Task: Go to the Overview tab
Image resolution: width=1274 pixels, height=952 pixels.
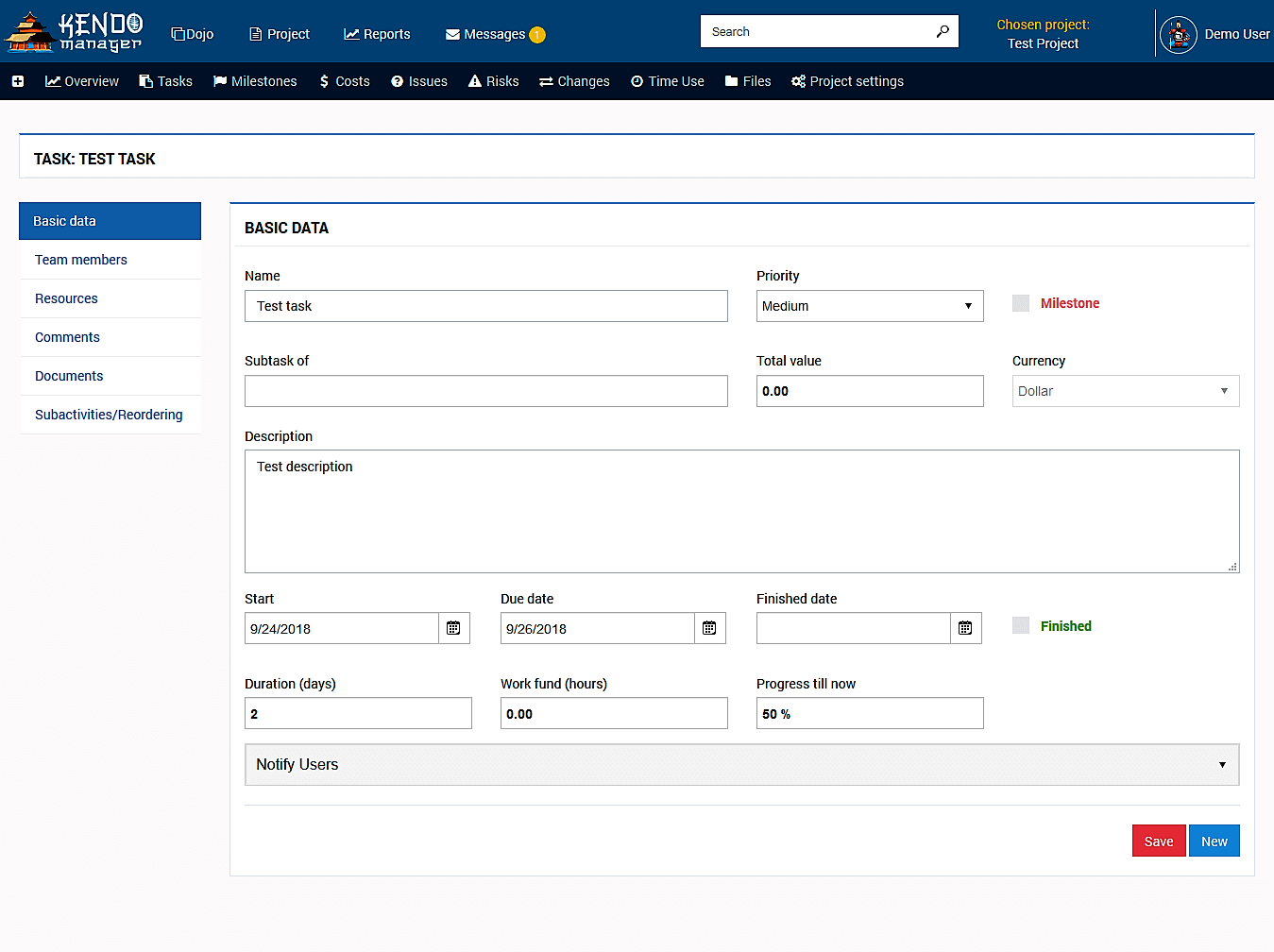Action: click(82, 81)
